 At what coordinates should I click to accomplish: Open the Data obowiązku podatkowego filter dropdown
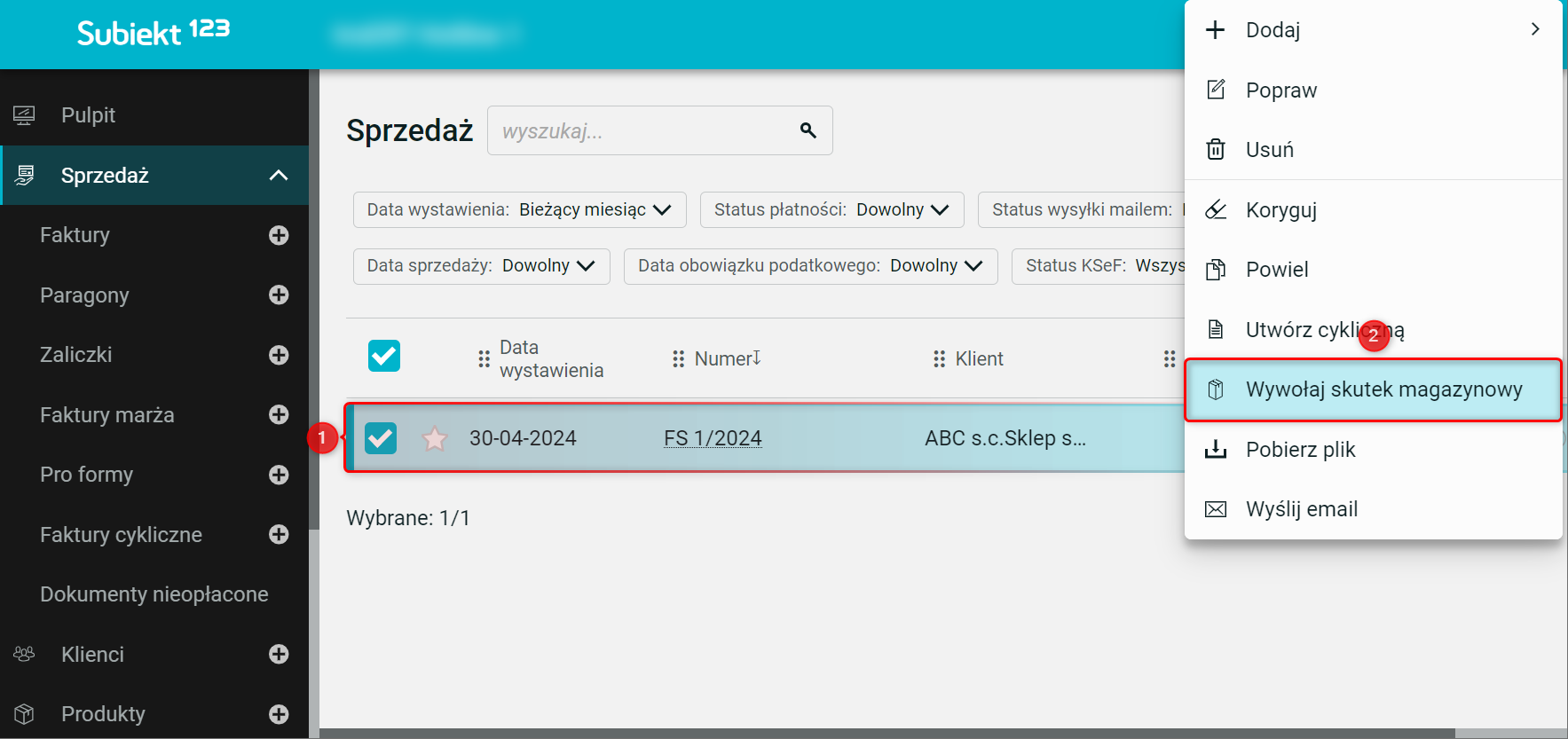[x=811, y=265]
